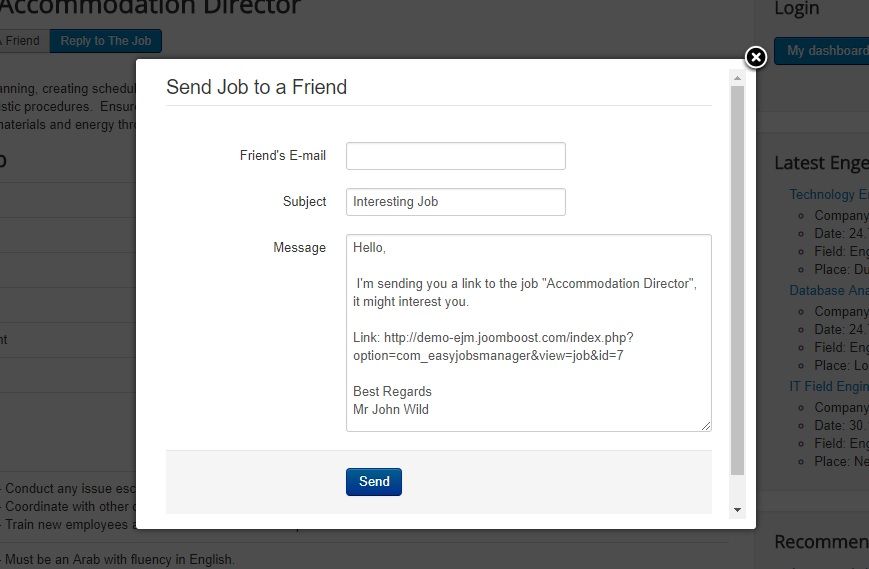Click the Subject field containing Interesting Job
The height and width of the screenshot is (569, 869).
(x=456, y=202)
